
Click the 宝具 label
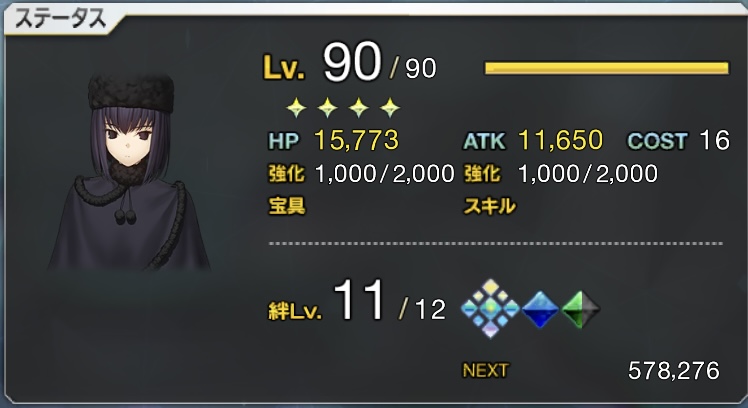tap(287, 206)
